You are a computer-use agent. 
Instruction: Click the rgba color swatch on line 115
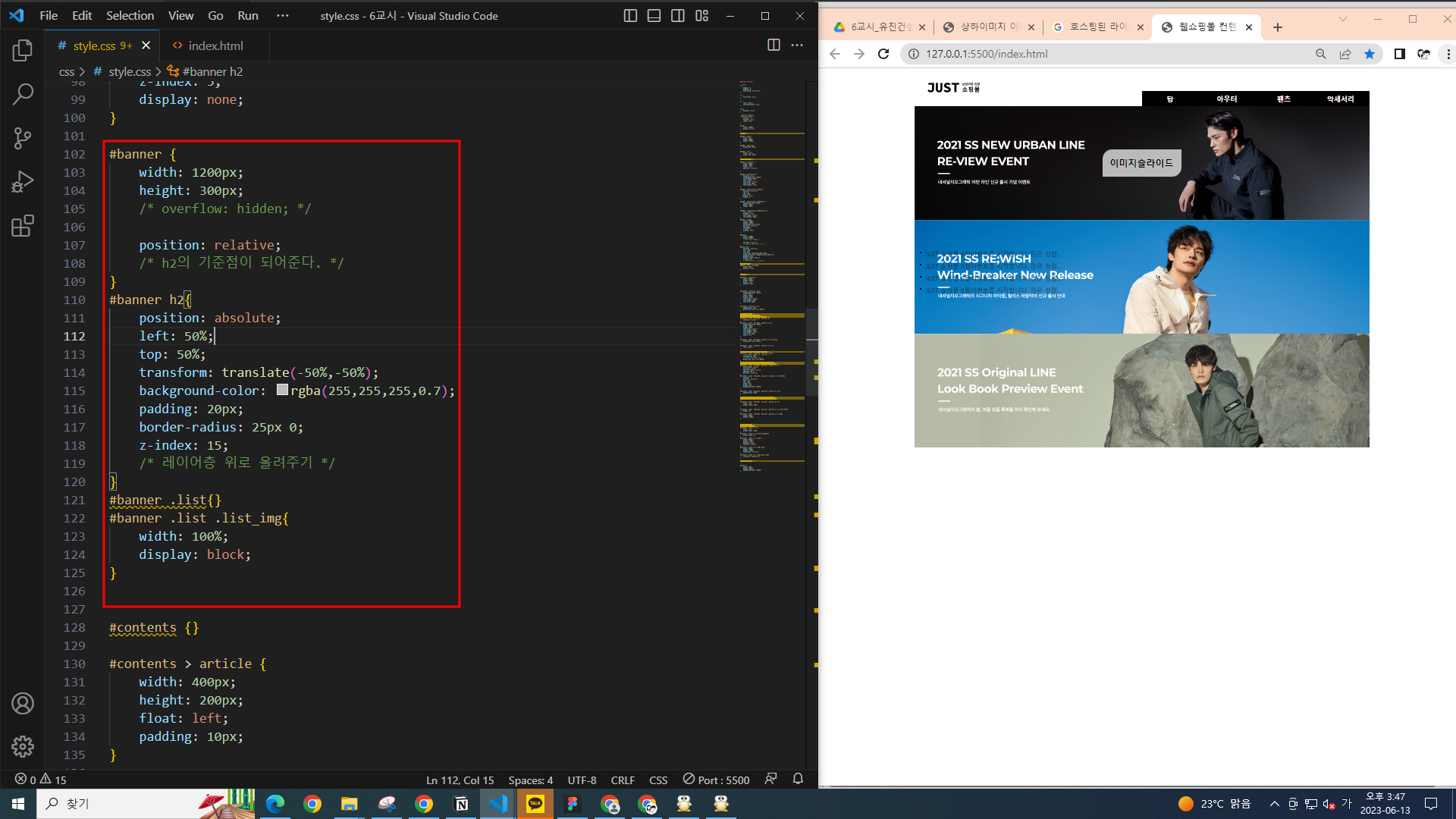tap(282, 391)
